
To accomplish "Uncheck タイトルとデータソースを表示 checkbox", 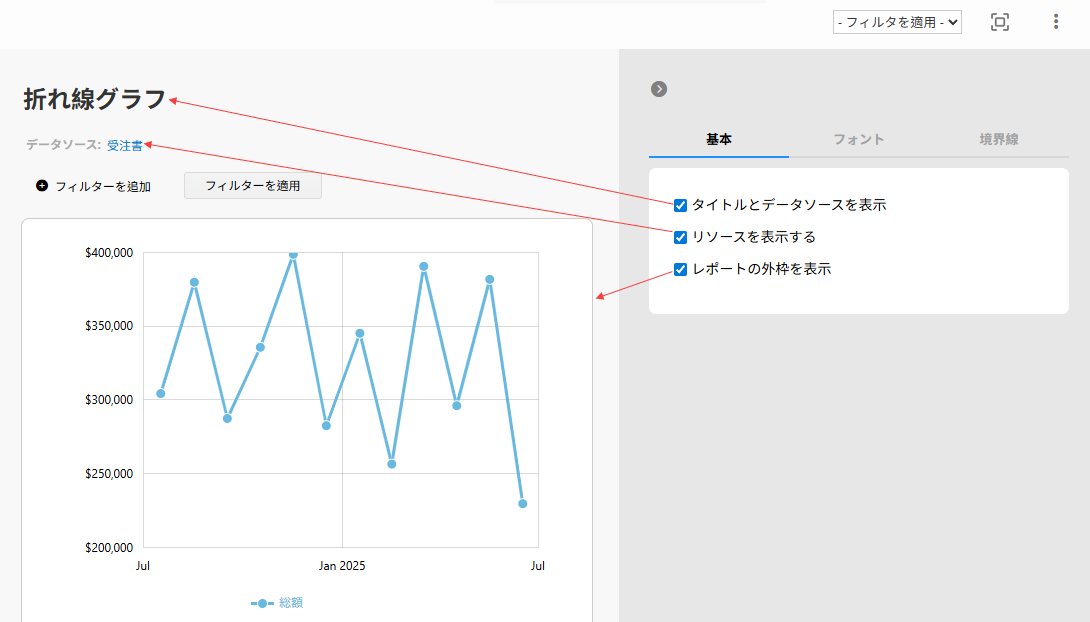I will click(x=680, y=205).
